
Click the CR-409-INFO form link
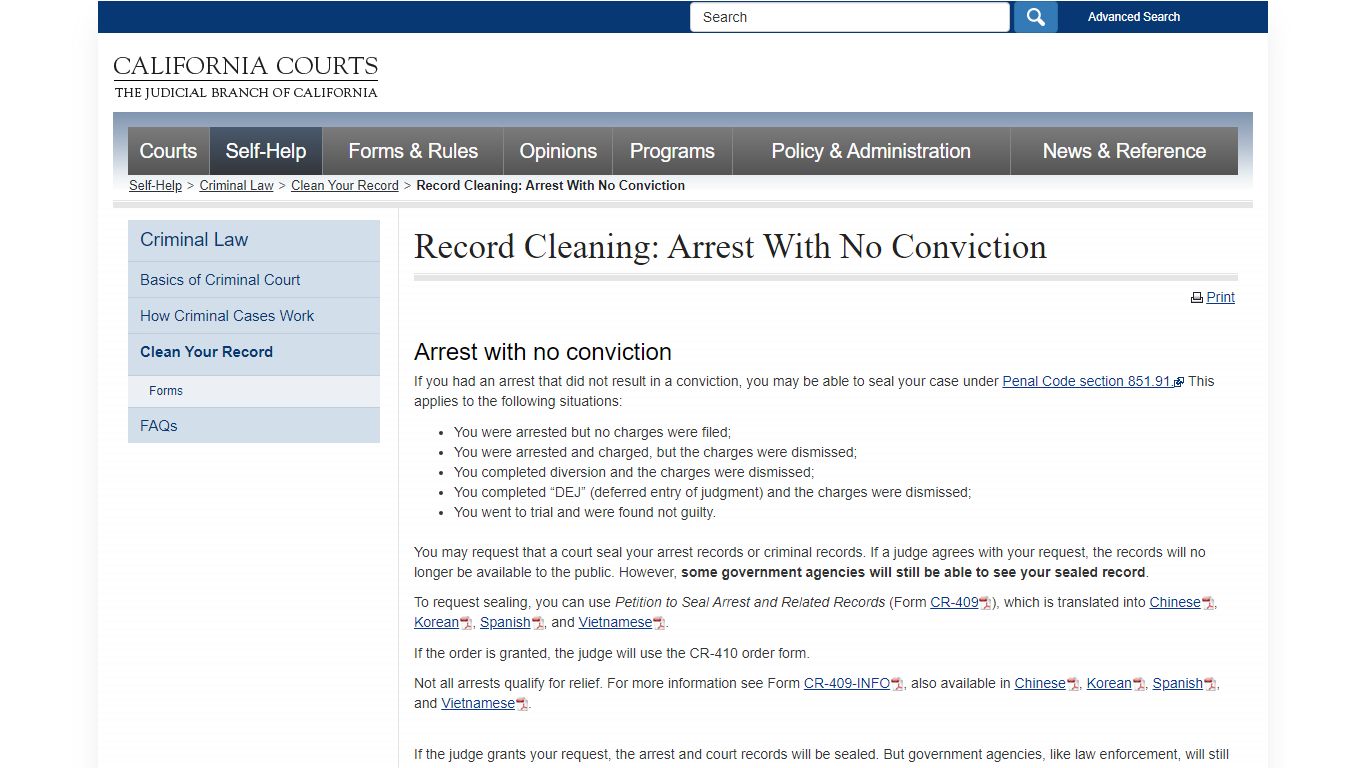[x=846, y=683]
